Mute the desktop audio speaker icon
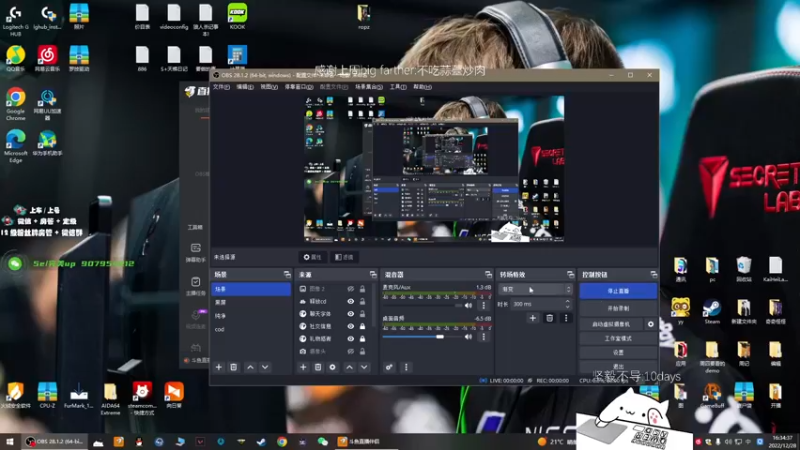 coord(468,337)
